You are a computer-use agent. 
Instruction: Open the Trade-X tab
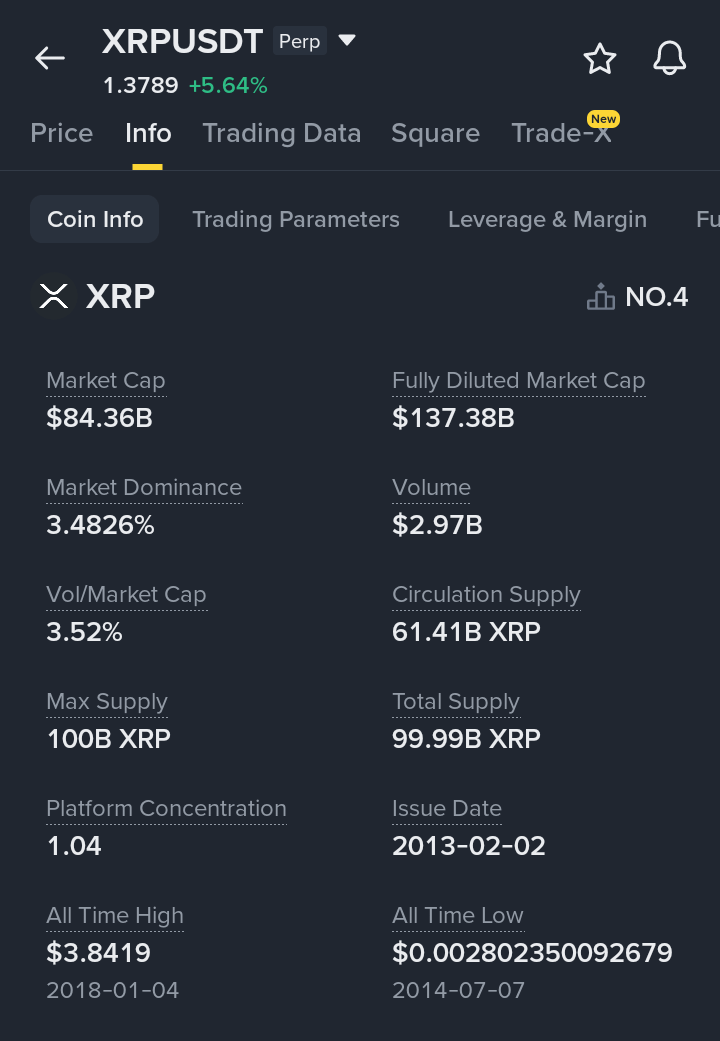tap(561, 133)
